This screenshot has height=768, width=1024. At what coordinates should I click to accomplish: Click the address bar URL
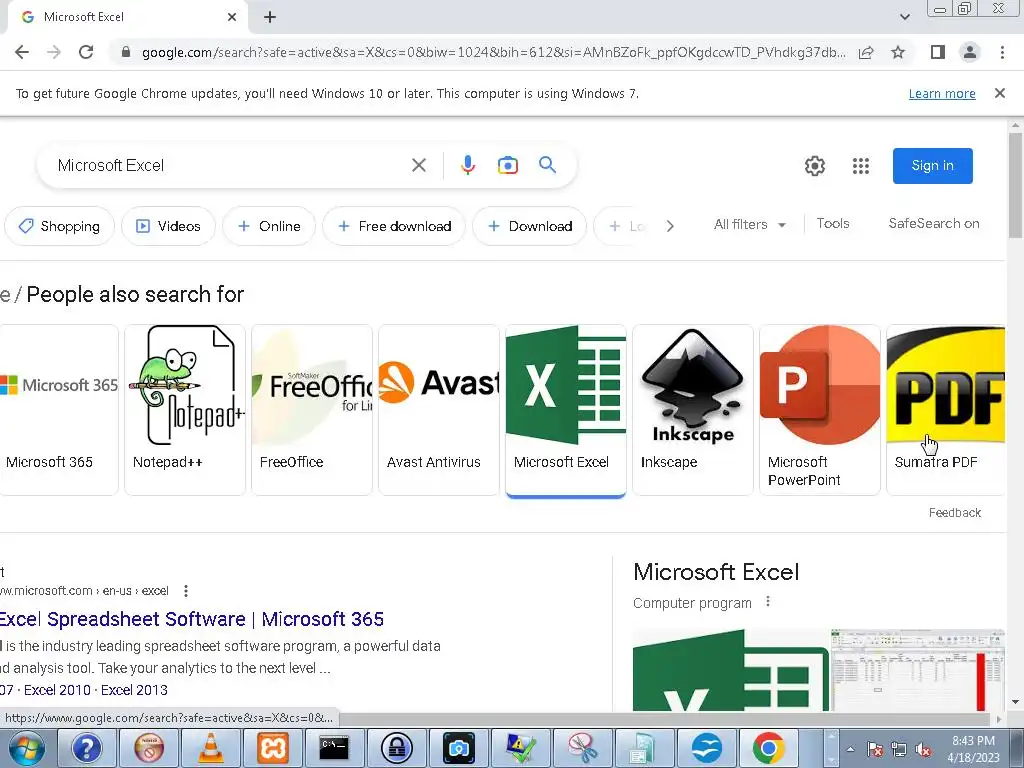pos(493,52)
